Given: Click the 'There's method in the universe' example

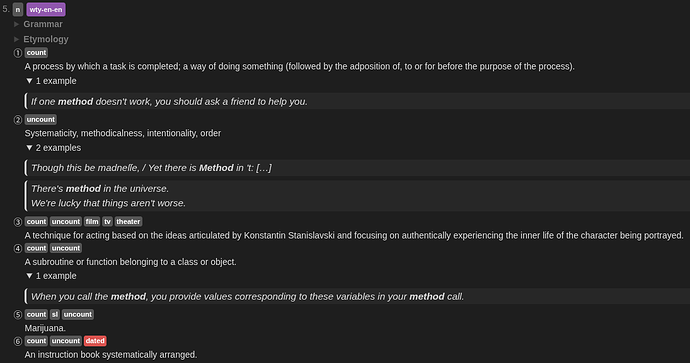Looking at the screenshot, I should (100, 189).
